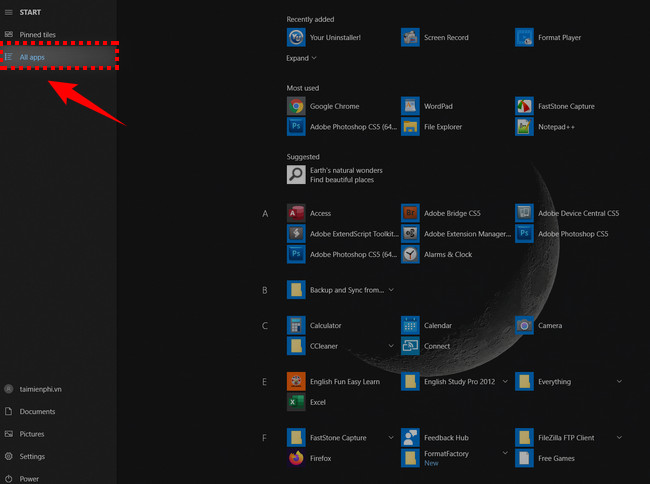Open the Access app icon
The height and width of the screenshot is (484, 650).
click(296, 213)
